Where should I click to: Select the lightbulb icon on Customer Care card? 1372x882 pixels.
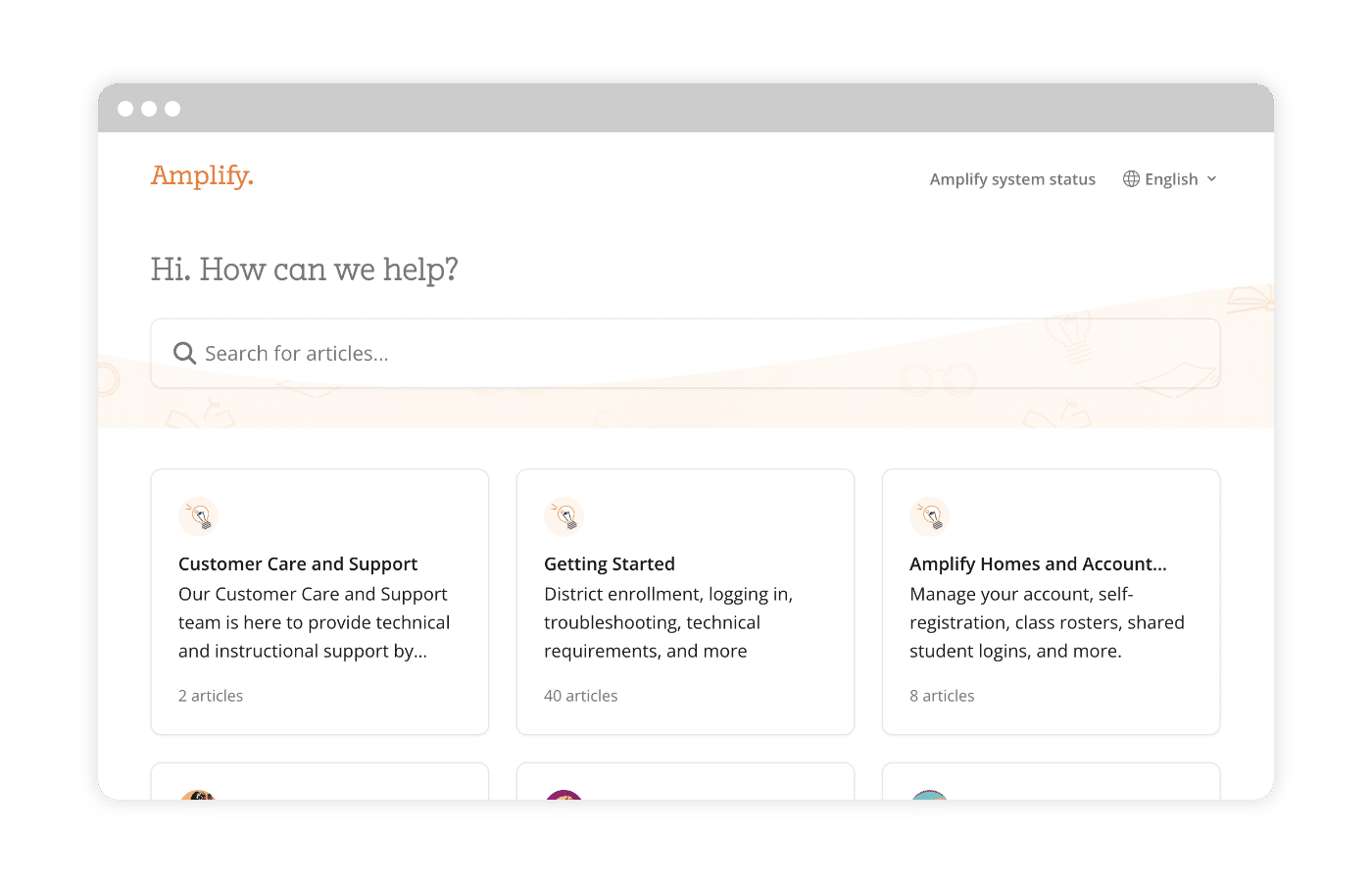[x=198, y=516]
